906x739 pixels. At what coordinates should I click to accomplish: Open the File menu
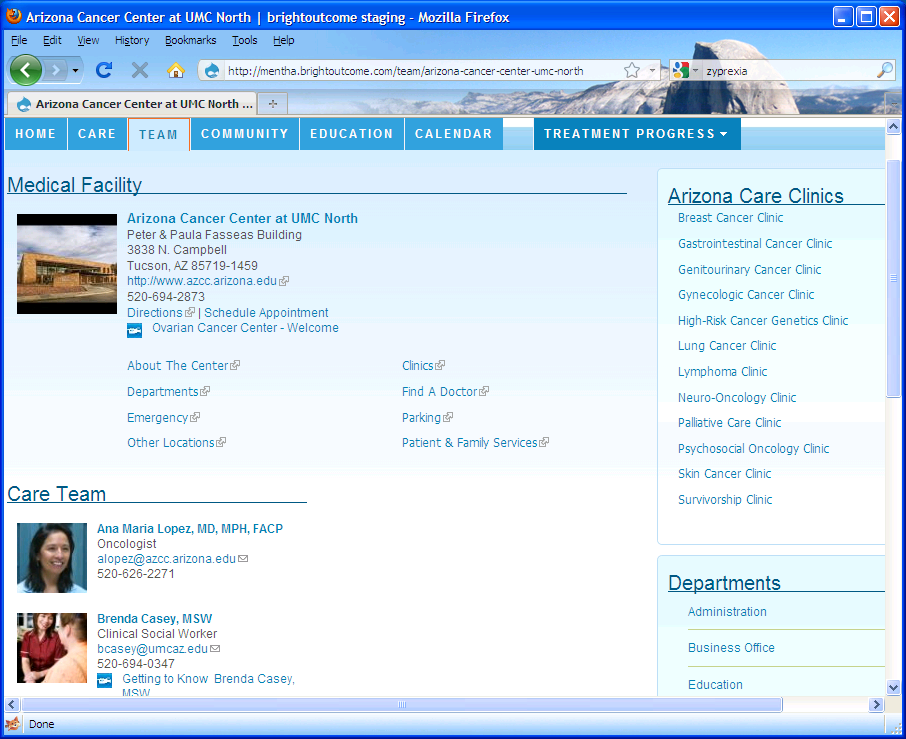[x=19, y=40]
